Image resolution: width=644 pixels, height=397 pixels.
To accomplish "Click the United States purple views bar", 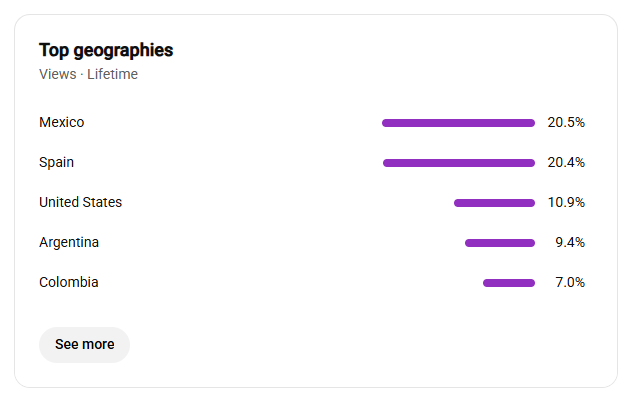I will 494,203.
